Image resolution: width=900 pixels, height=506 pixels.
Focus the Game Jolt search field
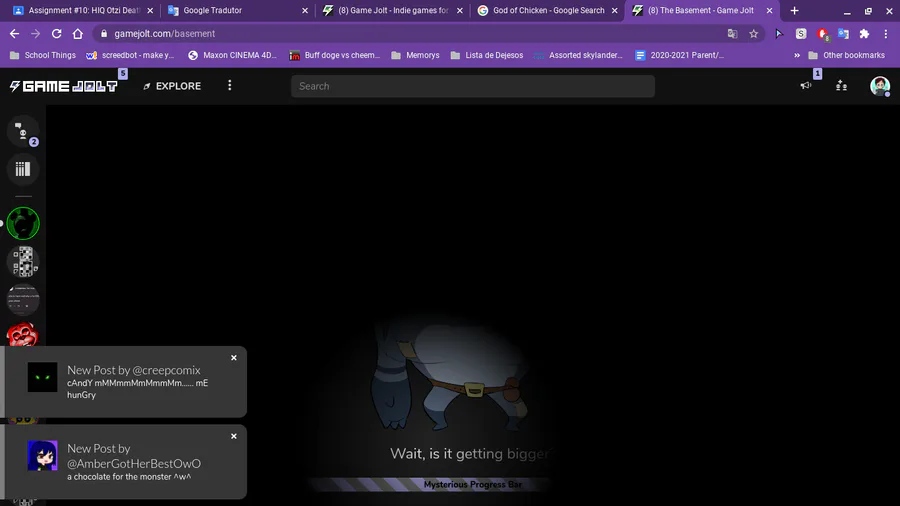(x=472, y=86)
